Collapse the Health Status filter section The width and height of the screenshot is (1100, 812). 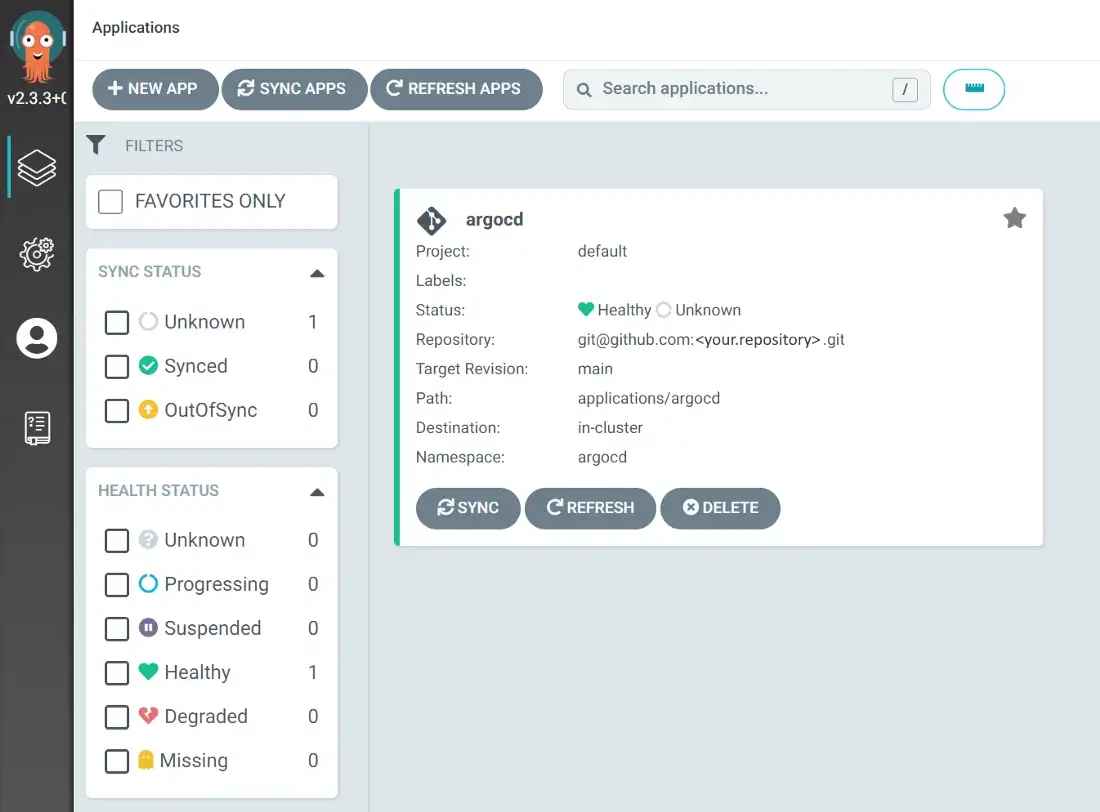317,492
